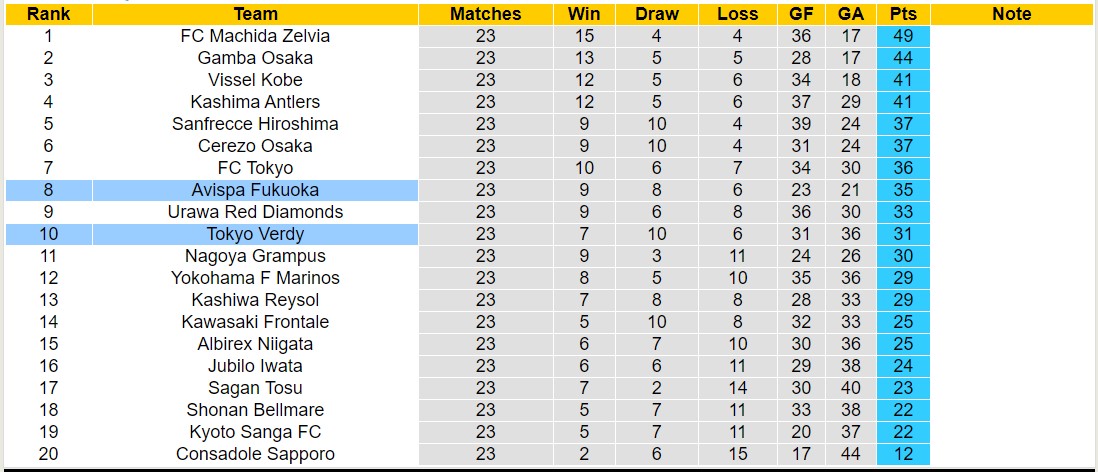Open FC Machida Zelvia team link
This screenshot has width=1098, height=472.
click(255, 36)
